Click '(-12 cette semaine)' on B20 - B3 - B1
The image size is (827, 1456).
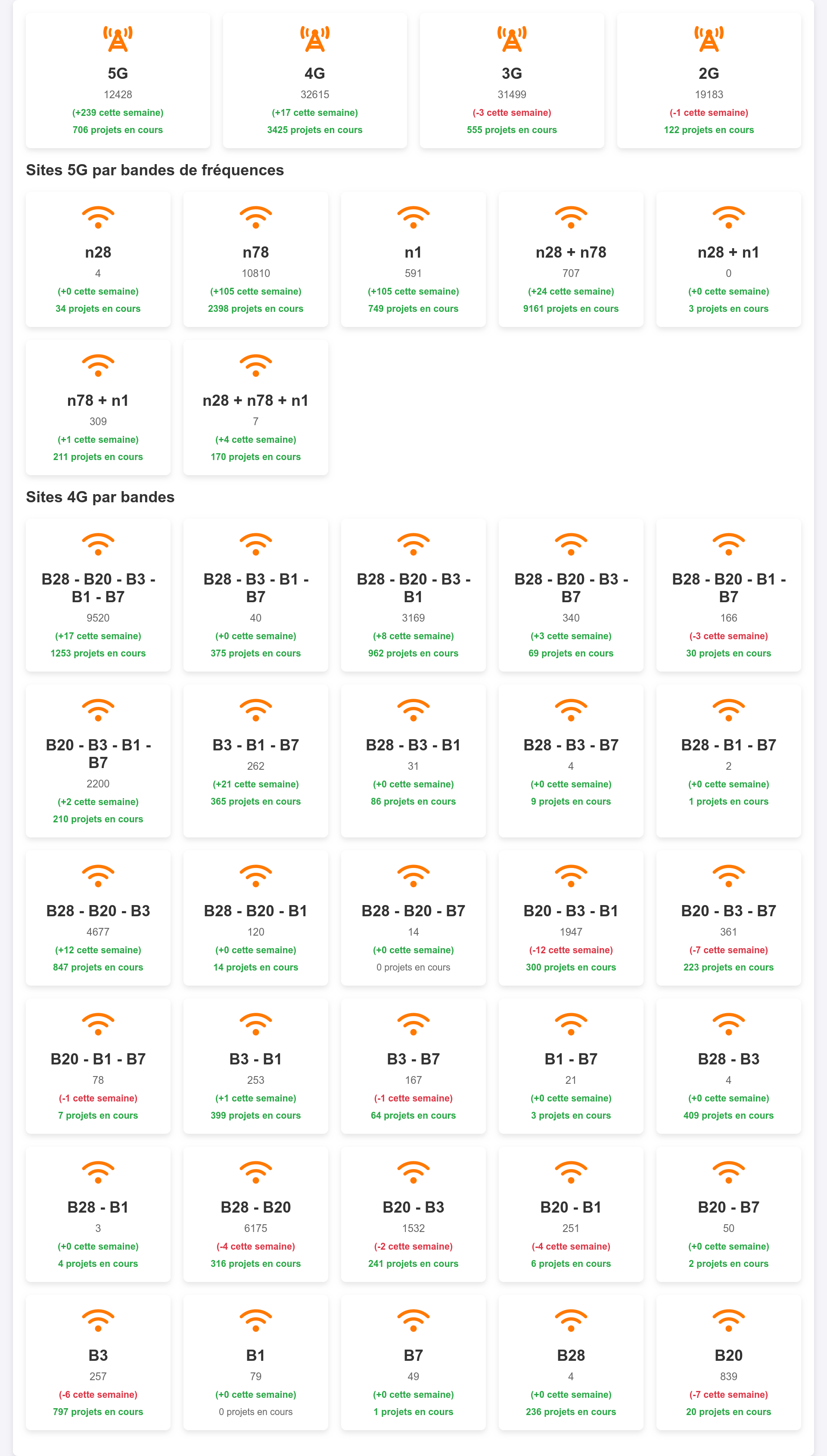[571, 950]
